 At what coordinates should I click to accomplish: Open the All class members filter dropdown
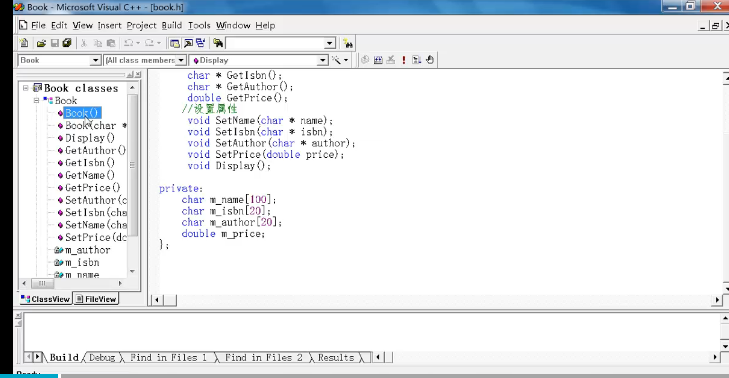pyautogui.click(x=181, y=60)
